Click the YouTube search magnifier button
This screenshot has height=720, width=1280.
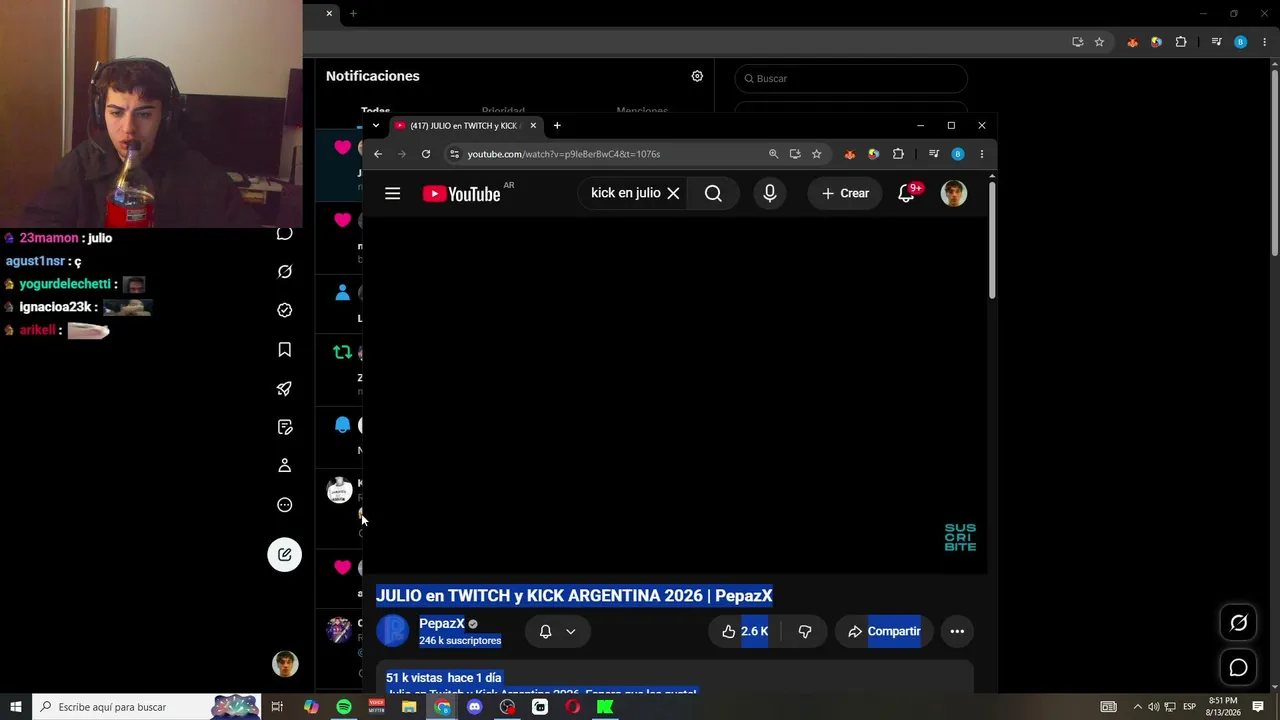[713, 194]
